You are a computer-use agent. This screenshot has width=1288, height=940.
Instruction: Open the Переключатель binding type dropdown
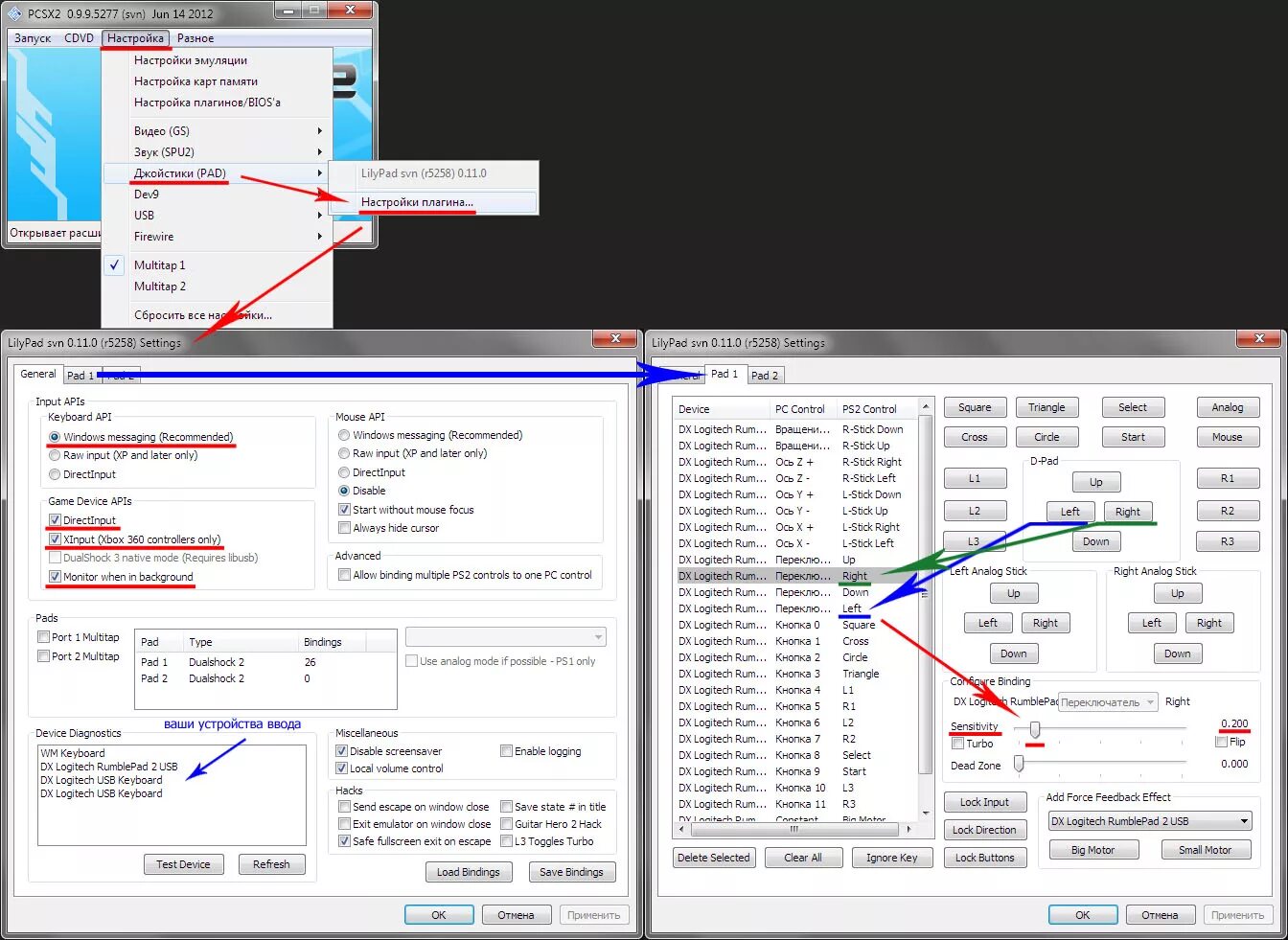click(x=1108, y=702)
